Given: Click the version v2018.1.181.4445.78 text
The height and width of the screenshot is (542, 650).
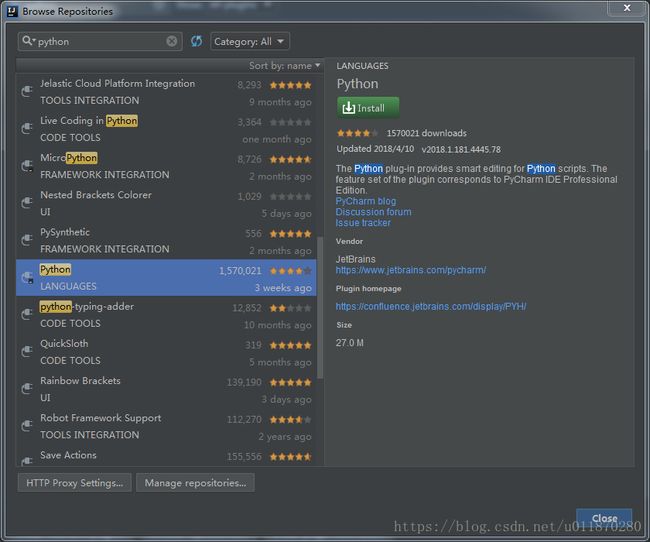Looking at the screenshot, I should (x=461, y=149).
